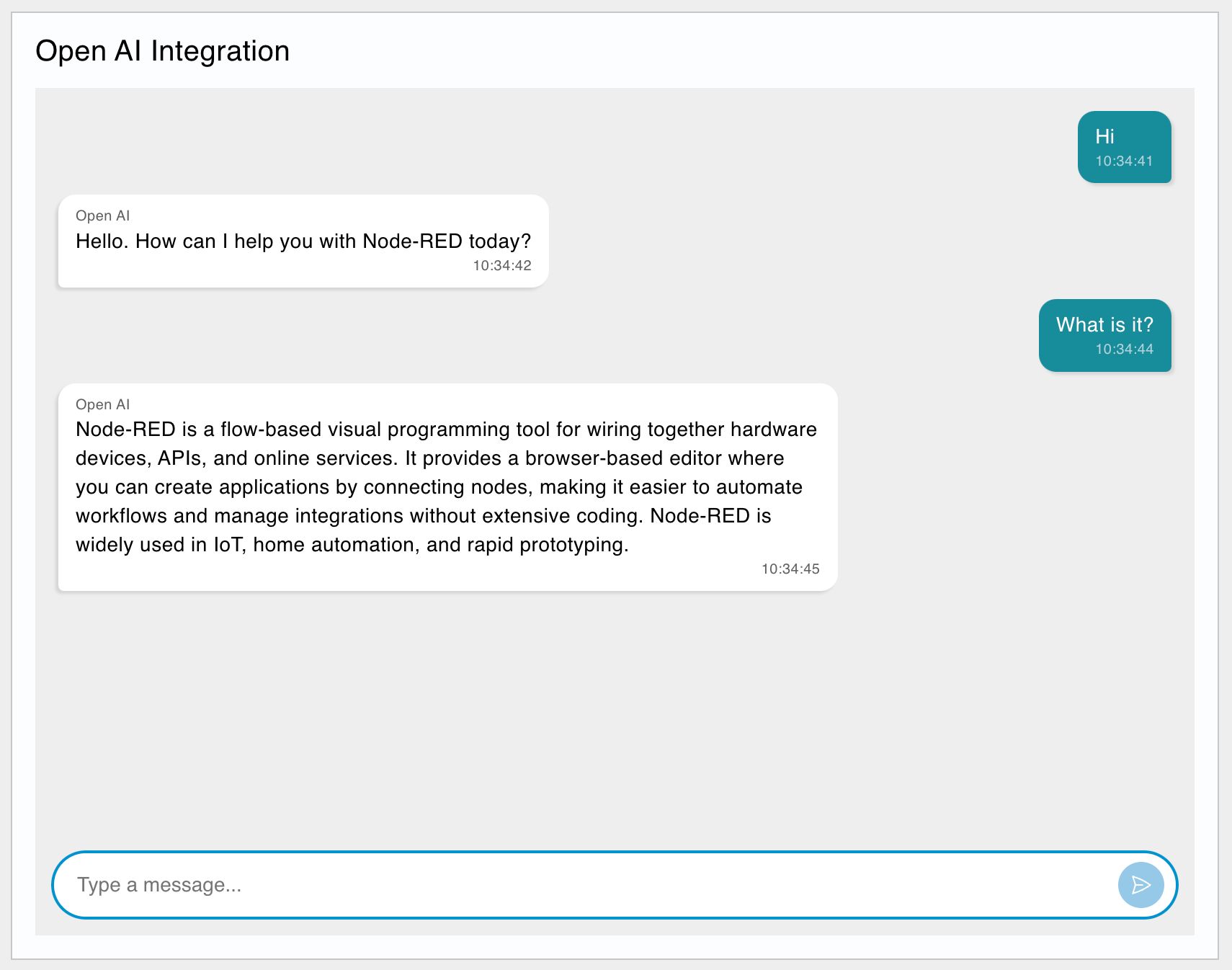Click timestamp 10:34:41 on the Hi message
The image size is (1232, 970).
[x=1126, y=161]
